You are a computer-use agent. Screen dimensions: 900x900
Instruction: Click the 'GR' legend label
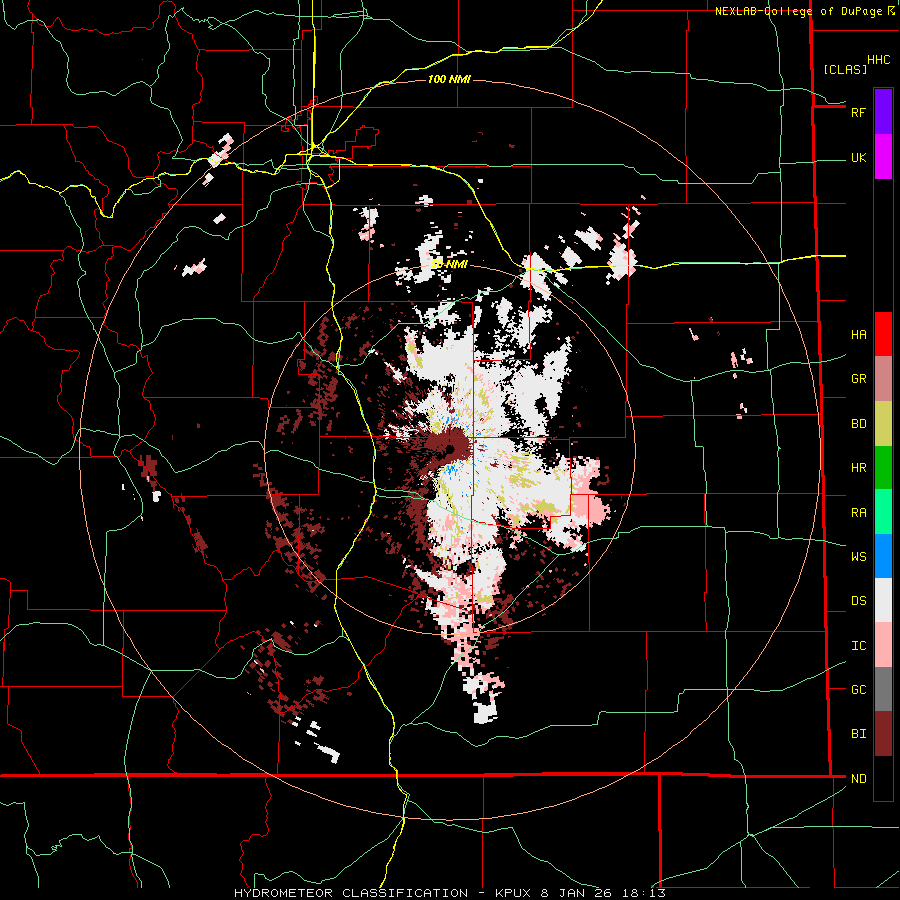point(858,379)
